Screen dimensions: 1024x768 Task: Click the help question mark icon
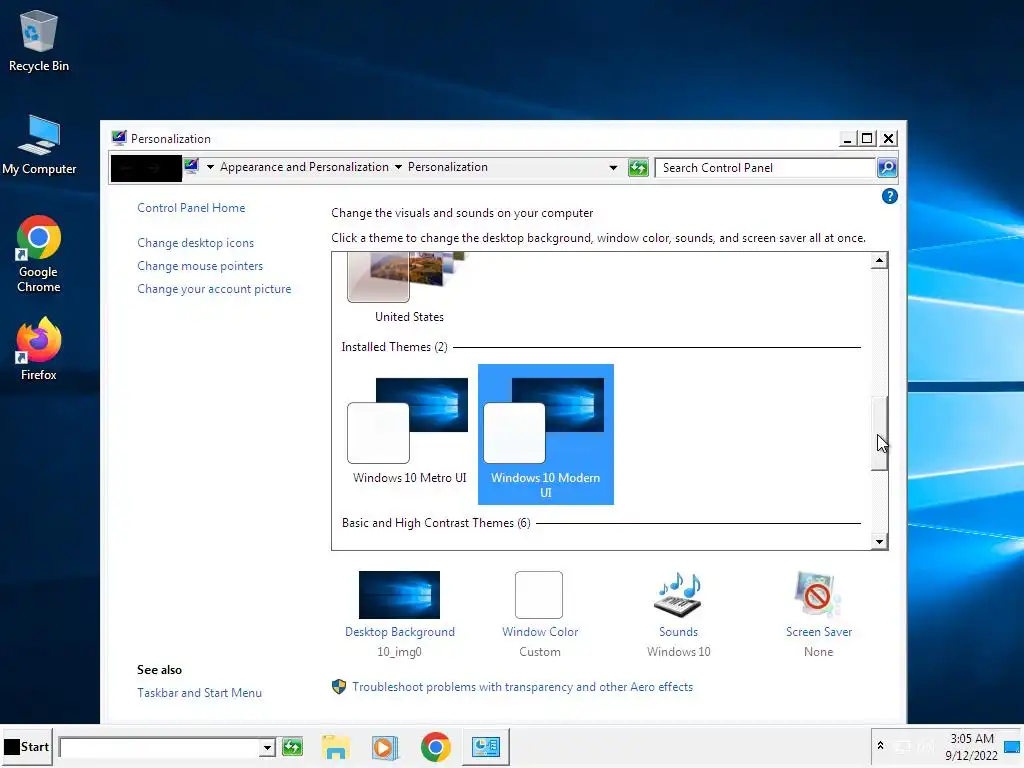coord(889,196)
